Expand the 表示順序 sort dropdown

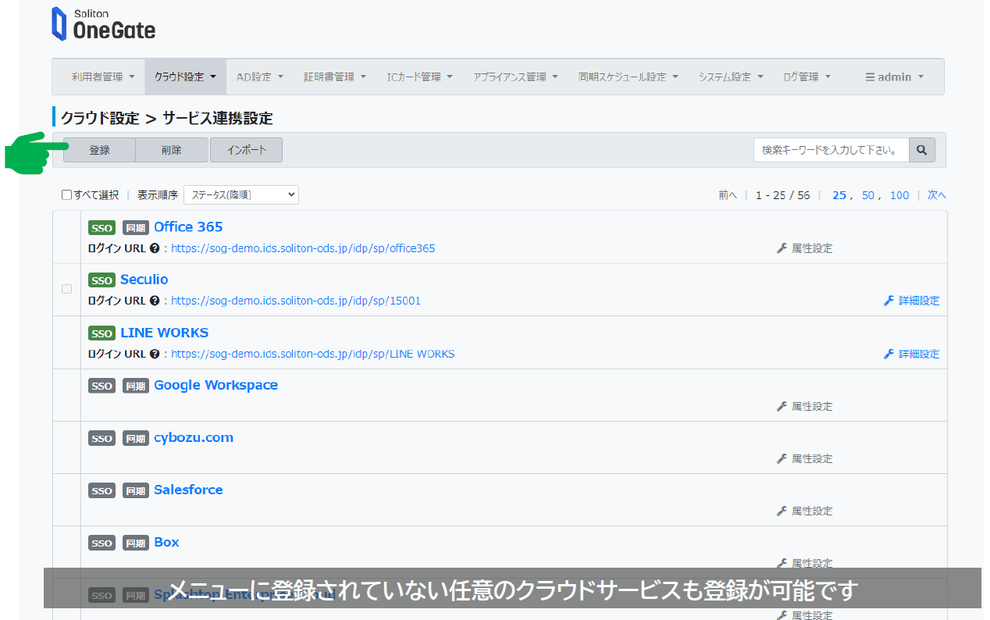click(240, 195)
